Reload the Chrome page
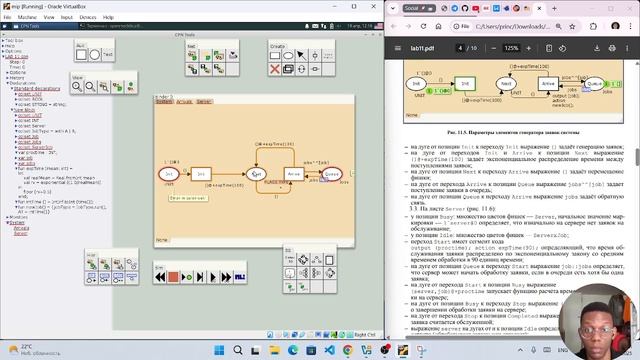 tap(423, 26)
